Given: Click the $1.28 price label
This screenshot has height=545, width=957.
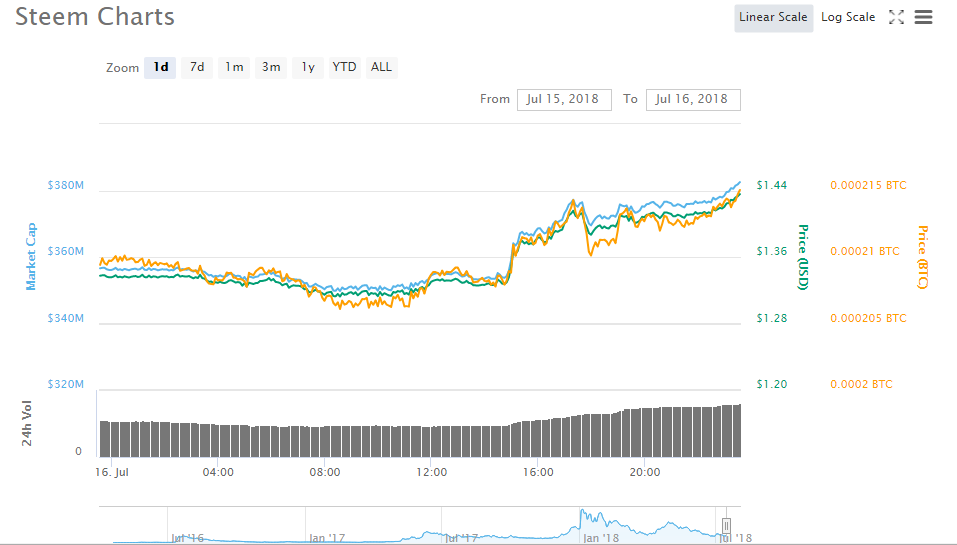Looking at the screenshot, I should (x=771, y=318).
